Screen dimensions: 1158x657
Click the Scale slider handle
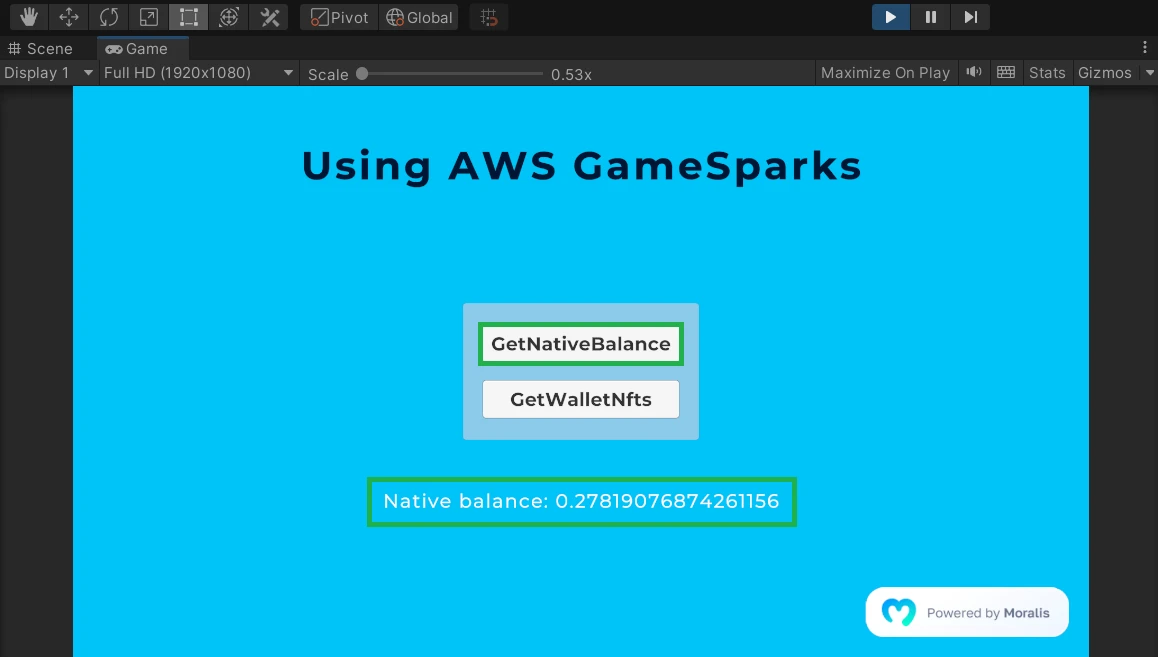pyautogui.click(x=362, y=74)
